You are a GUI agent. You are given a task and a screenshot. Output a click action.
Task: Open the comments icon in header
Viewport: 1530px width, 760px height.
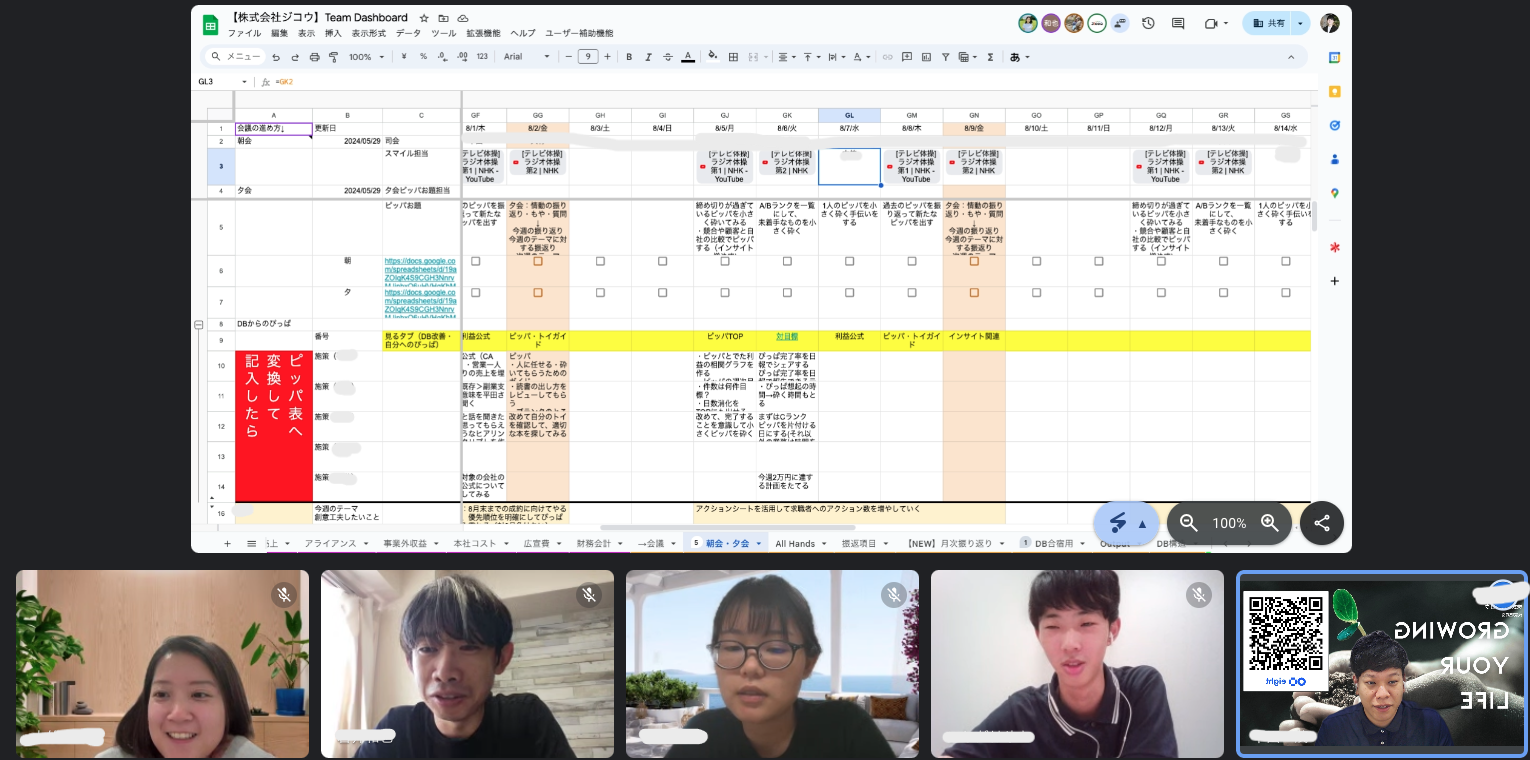pos(1178,23)
